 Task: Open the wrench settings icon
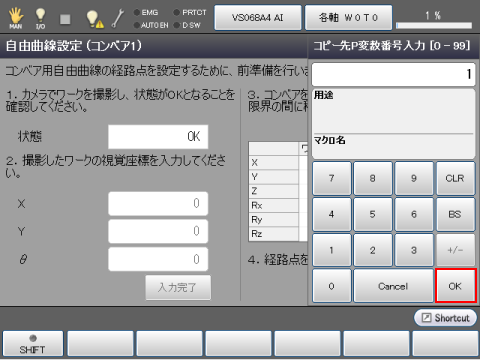tap(118, 18)
